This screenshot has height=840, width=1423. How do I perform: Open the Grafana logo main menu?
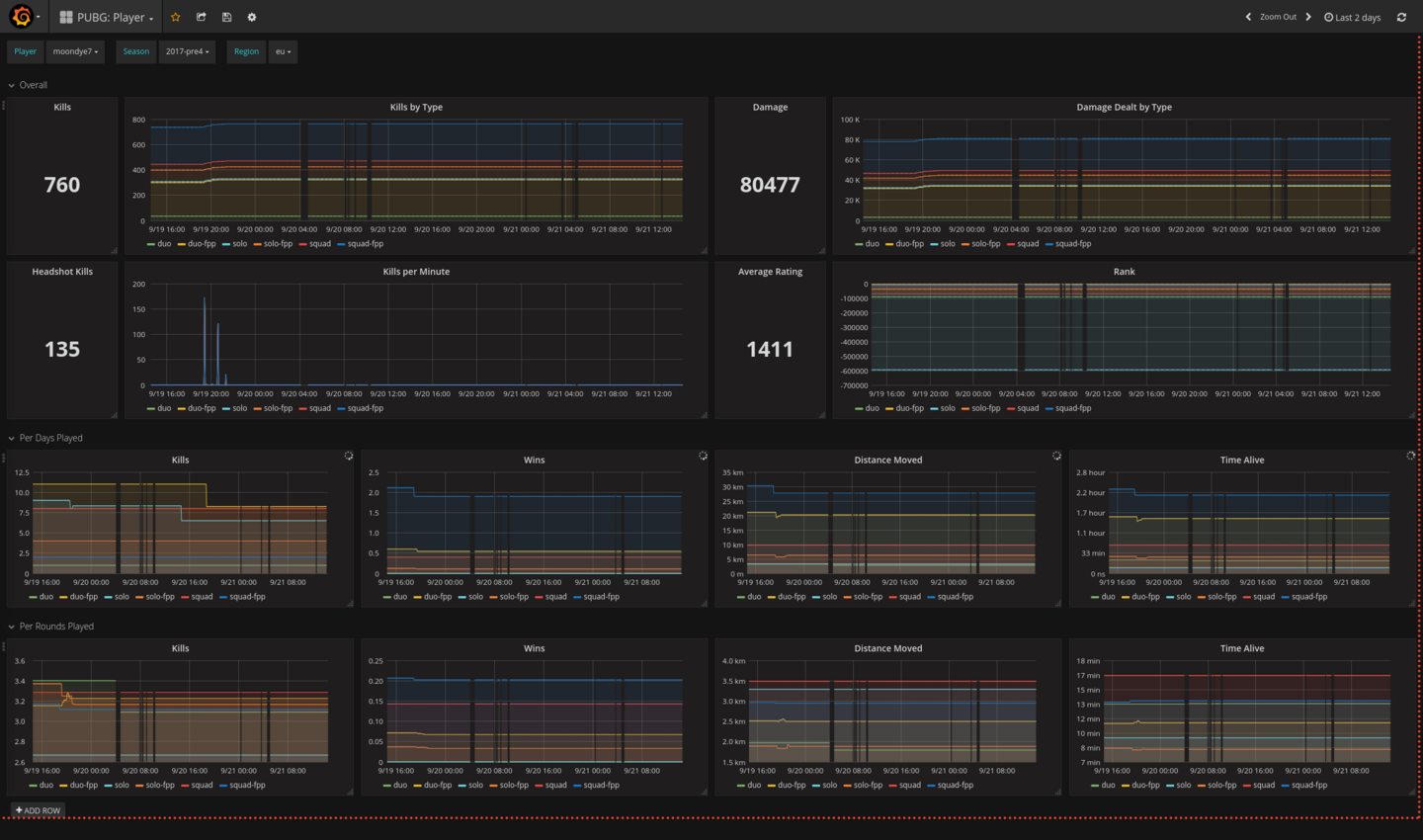(22, 17)
